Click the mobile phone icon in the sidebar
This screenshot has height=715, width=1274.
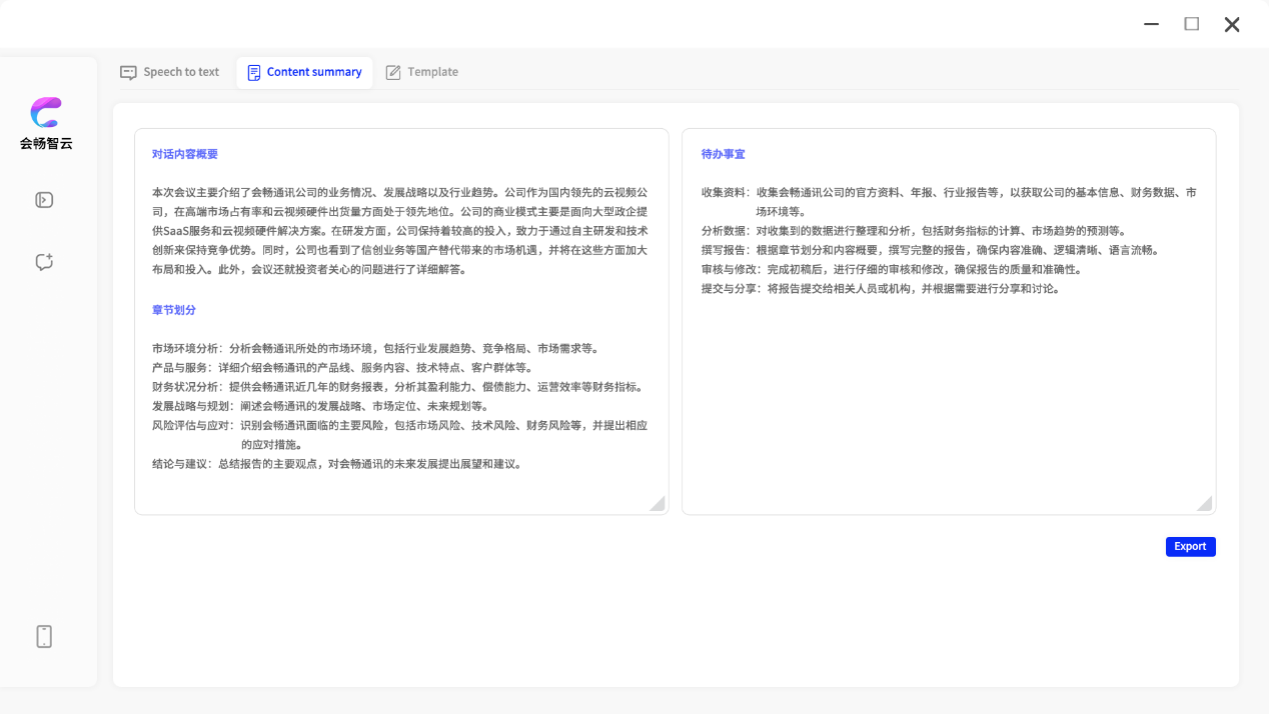[44, 637]
